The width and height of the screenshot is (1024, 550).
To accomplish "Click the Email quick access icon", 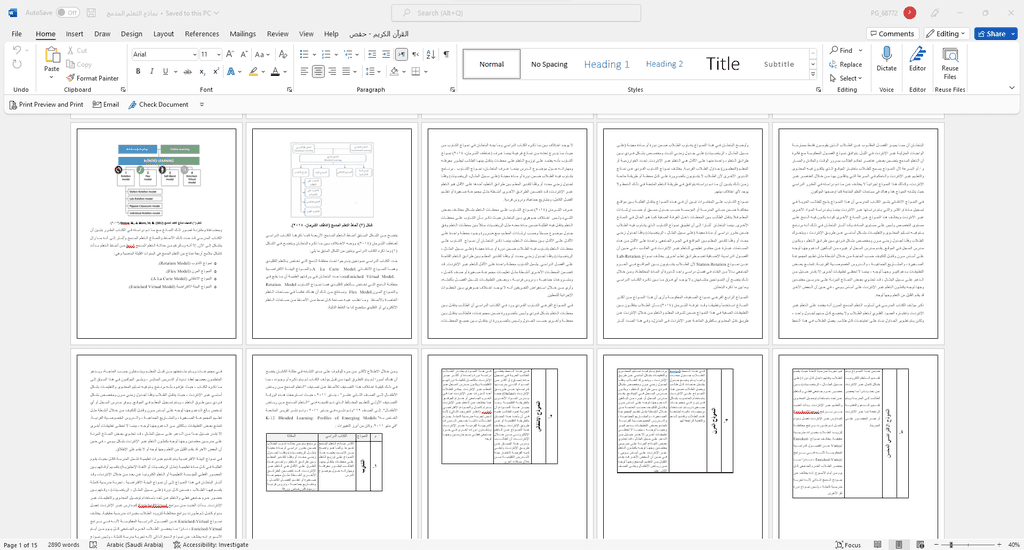I will coord(106,105).
